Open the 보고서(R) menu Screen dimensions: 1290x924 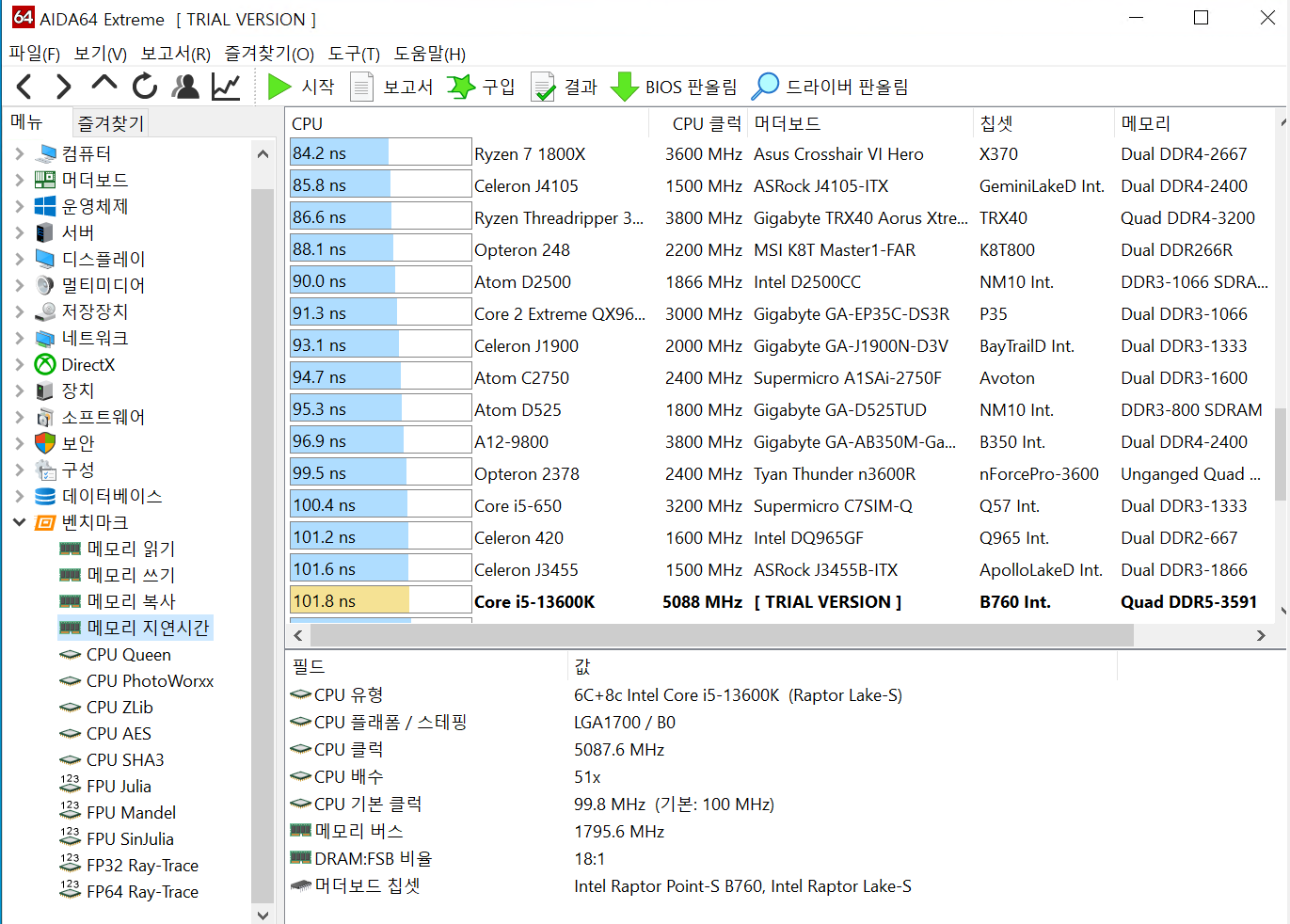[176, 54]
